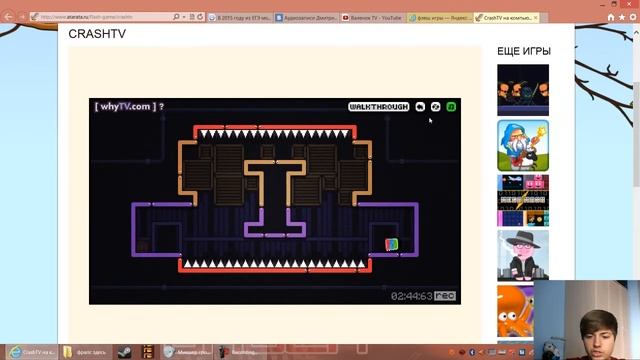Click the page vertical scrollbar thumb

(x=636, y=135)
